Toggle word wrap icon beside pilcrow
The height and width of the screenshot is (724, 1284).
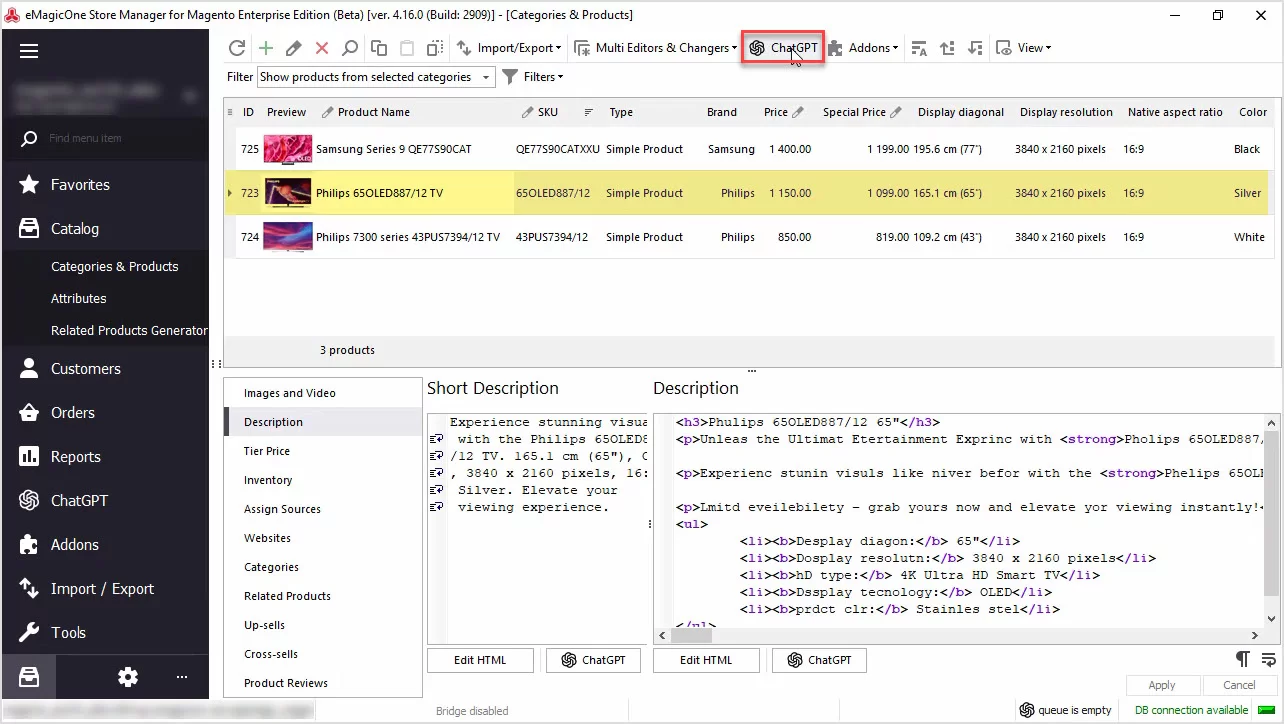click(x=1269, y=659)
